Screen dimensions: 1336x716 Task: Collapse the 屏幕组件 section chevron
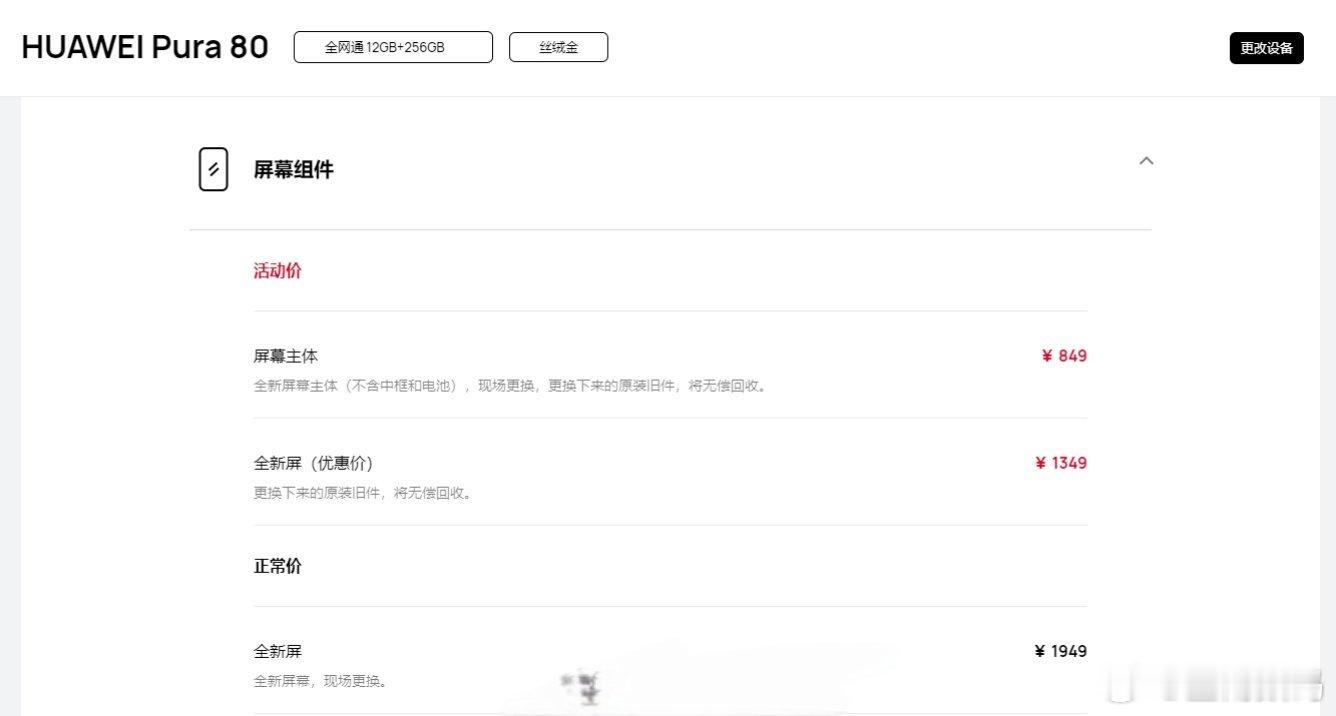1146,160
